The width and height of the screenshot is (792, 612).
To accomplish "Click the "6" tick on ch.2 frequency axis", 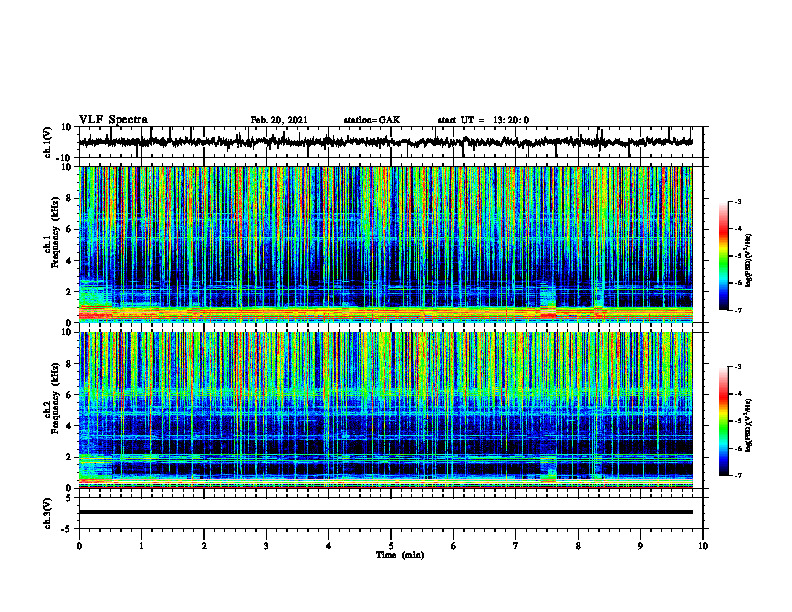I will click(69, 395).
